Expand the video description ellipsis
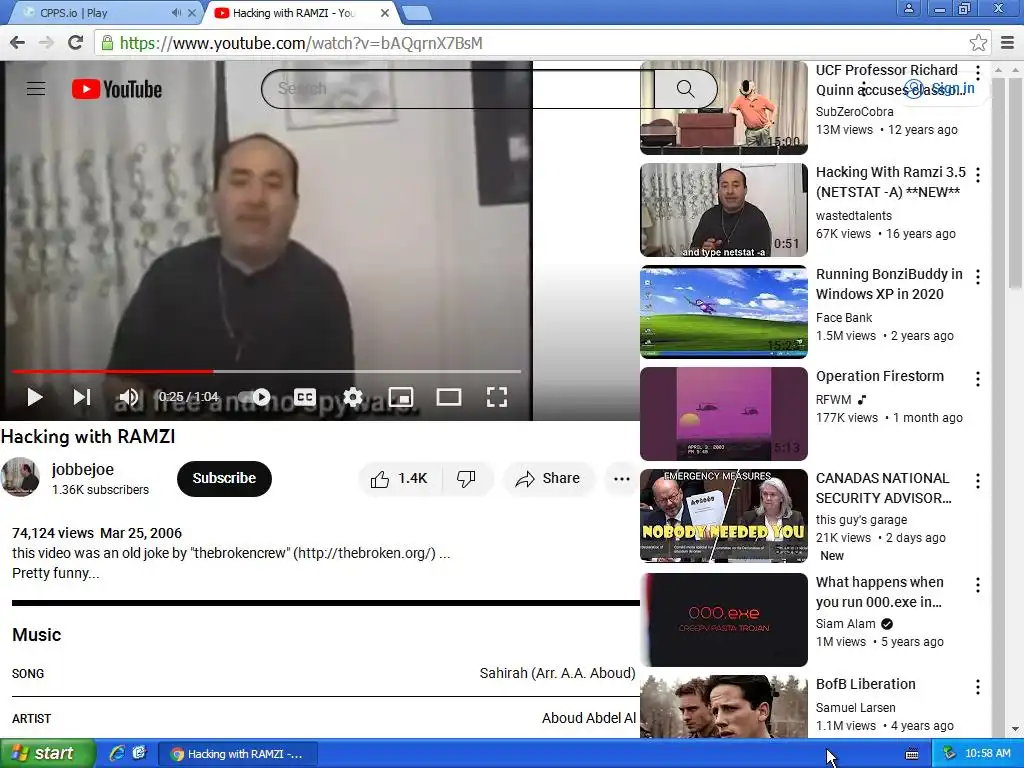 445,554
